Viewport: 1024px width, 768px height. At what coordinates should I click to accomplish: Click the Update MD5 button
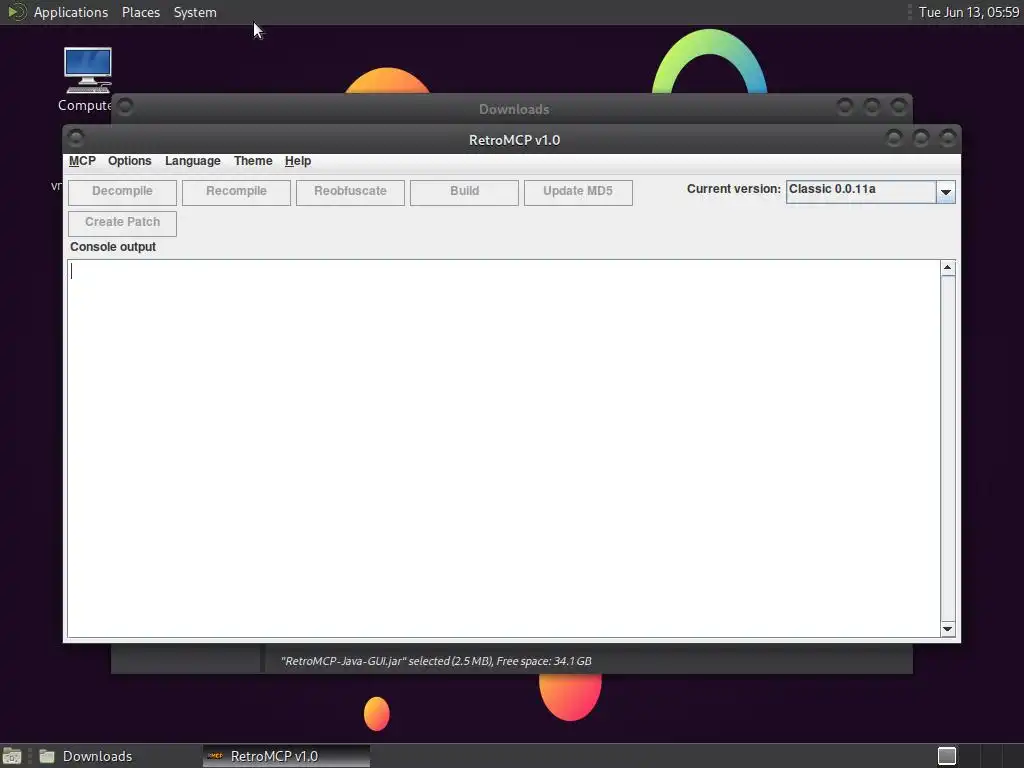click(578, 192)
